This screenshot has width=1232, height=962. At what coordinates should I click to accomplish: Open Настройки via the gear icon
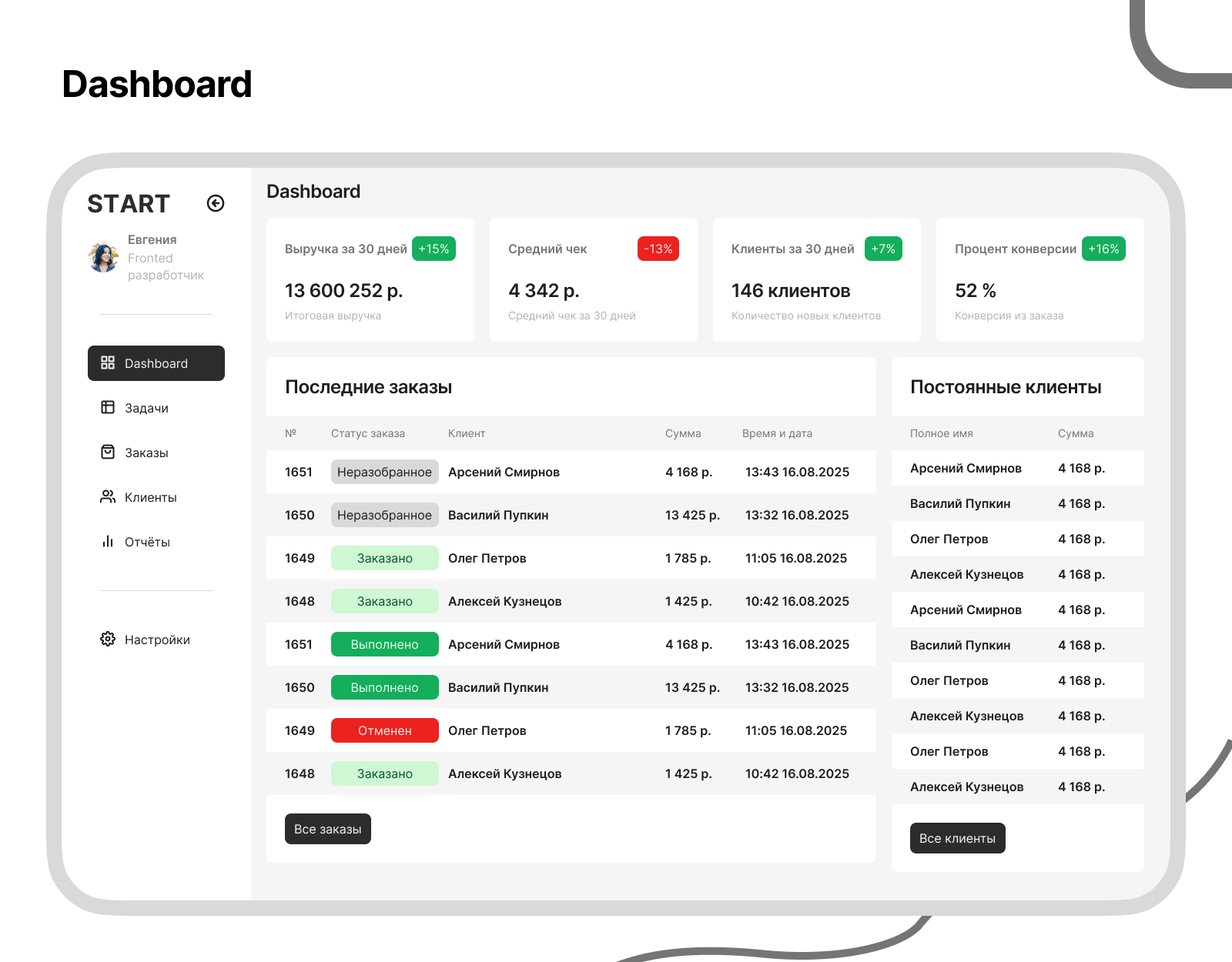tap(108, 639)
